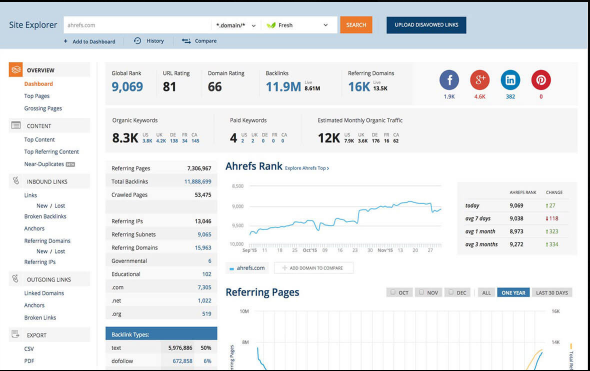
Task: Click the Google Plus icon
Action: click(480, 80)
